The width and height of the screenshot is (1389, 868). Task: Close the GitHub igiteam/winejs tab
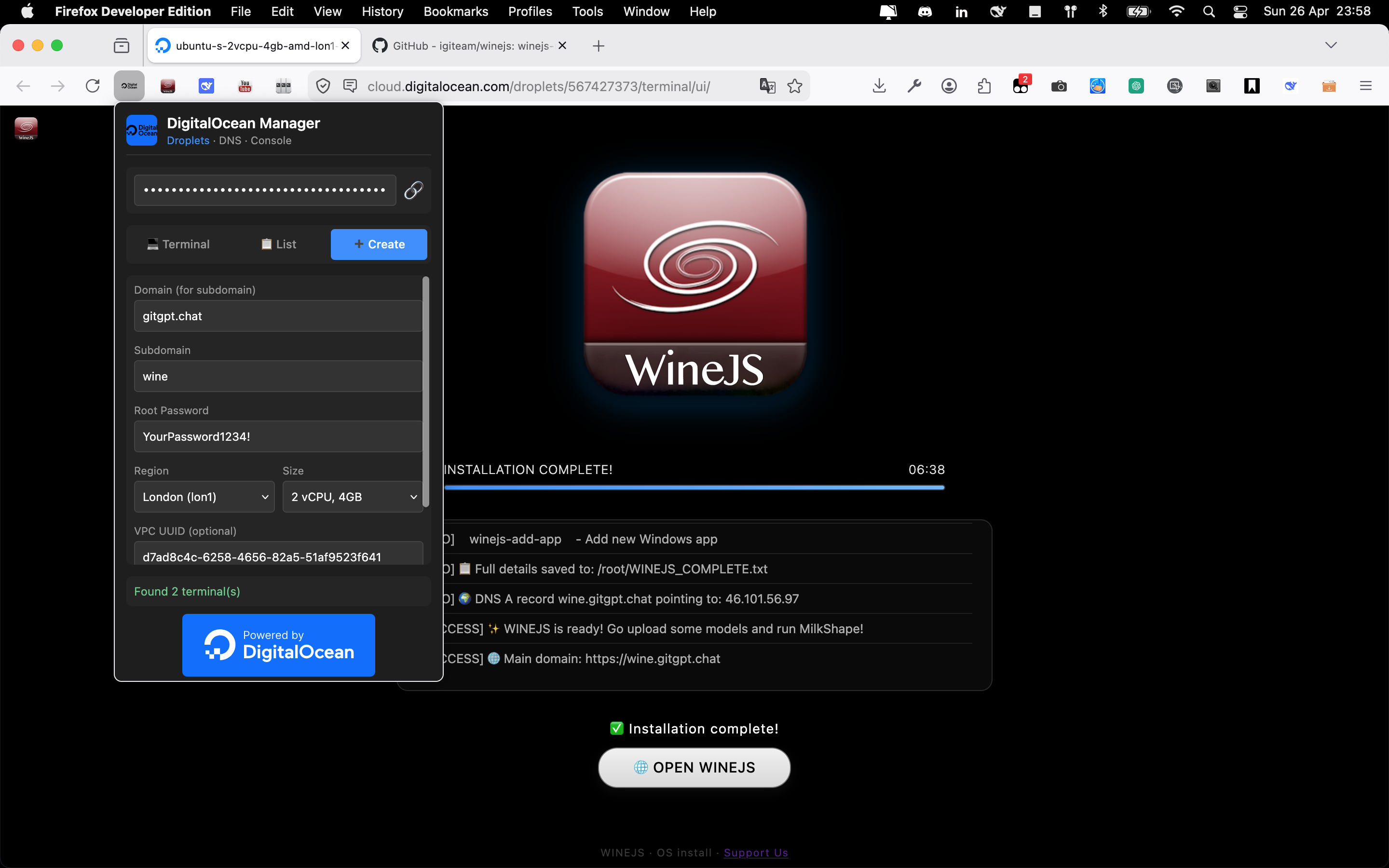tap(562, 45)
